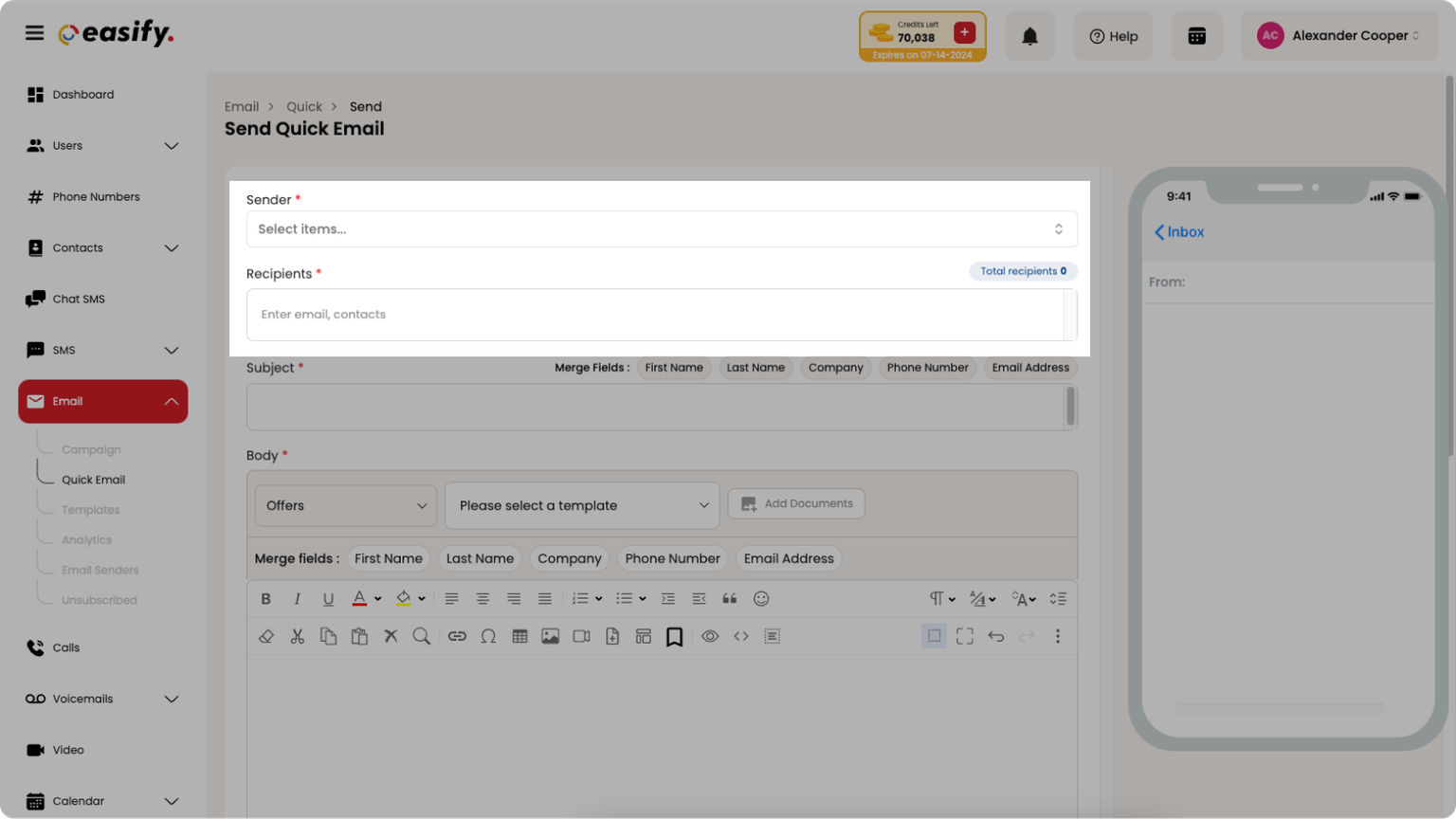The width and height of the screenshot is (1456, 819).
Task: Open the background highlight color picker
Action: [x=404, y=599]
